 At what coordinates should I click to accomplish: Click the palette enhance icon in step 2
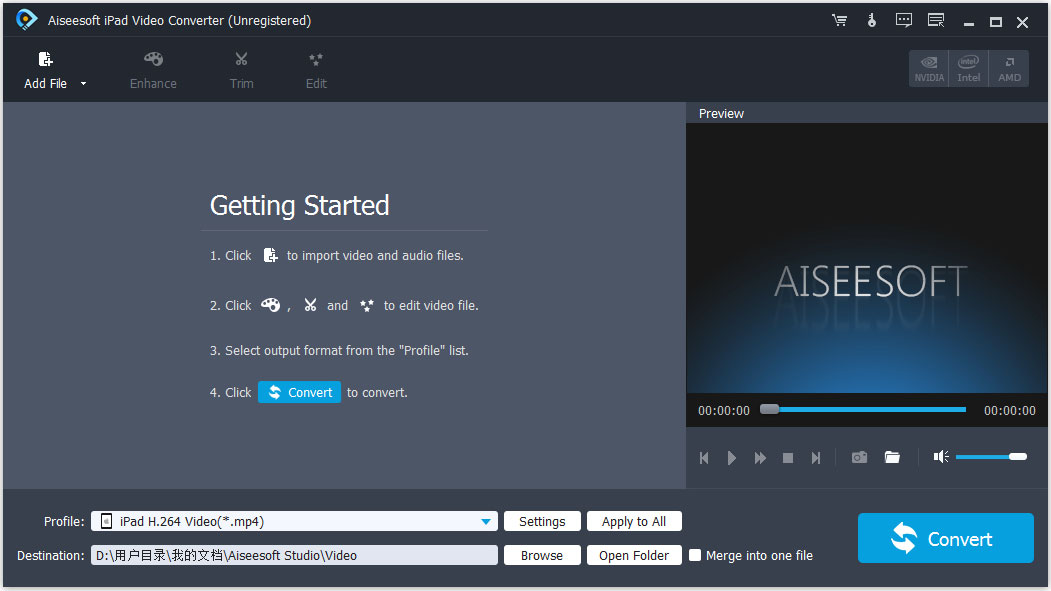270,305
